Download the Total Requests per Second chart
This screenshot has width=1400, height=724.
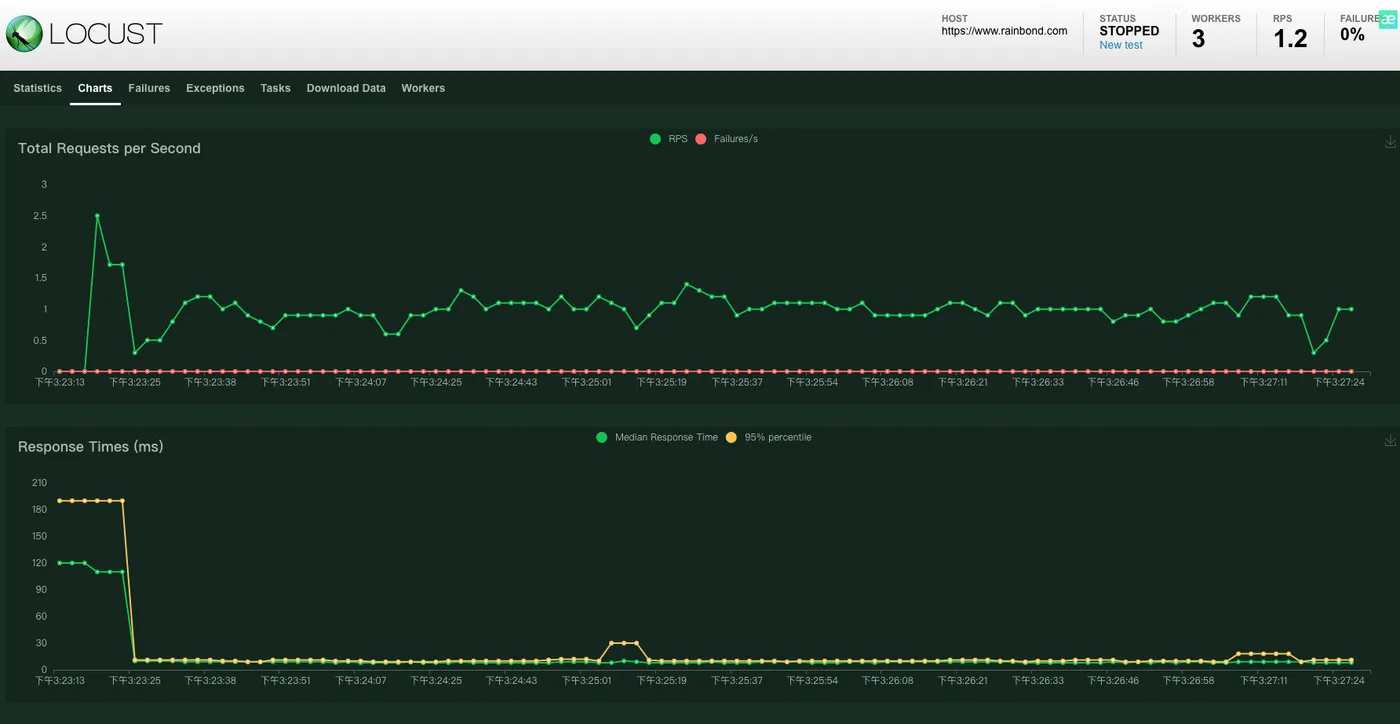[x=1390, y=142]
